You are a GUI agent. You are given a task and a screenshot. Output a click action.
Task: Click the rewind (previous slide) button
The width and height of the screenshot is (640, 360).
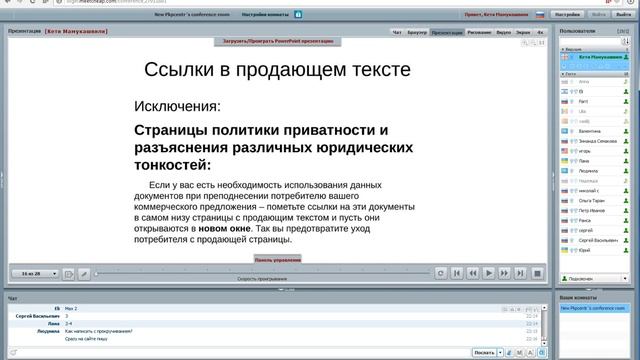click(x=473, y=273)
